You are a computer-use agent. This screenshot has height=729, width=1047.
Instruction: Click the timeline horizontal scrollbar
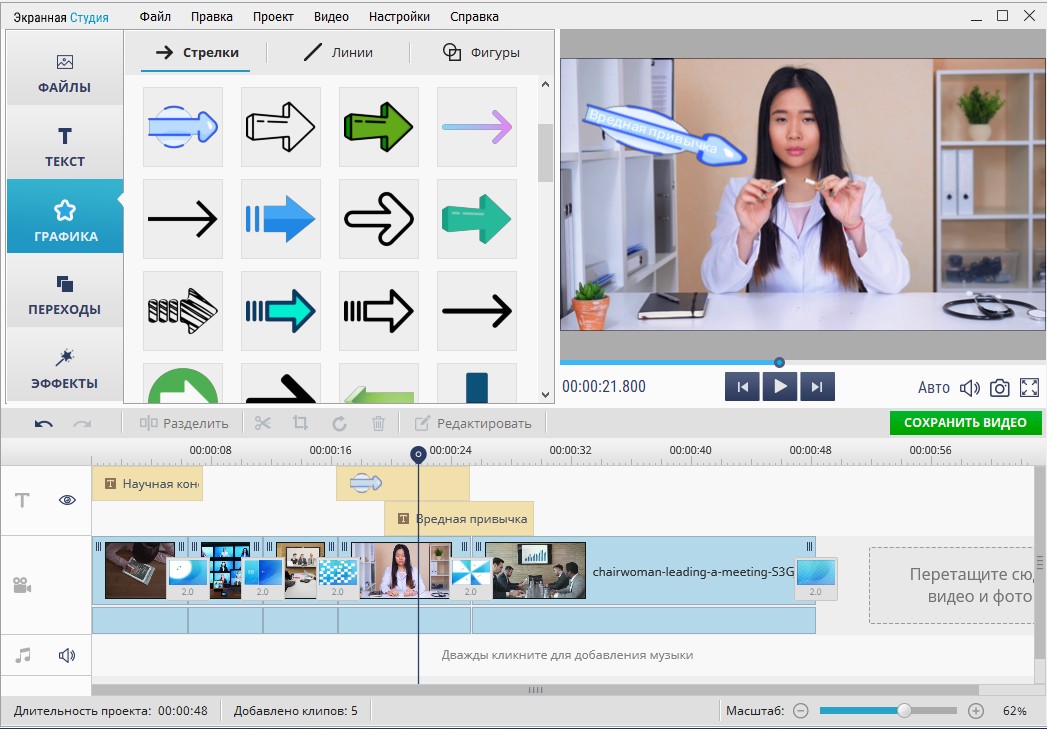tap(535, 690)
